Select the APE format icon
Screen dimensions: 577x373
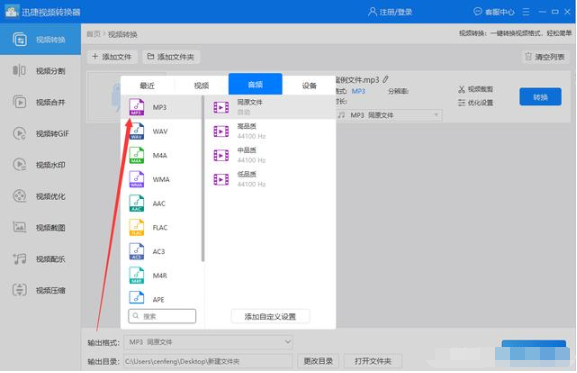[x=137, y=298]
